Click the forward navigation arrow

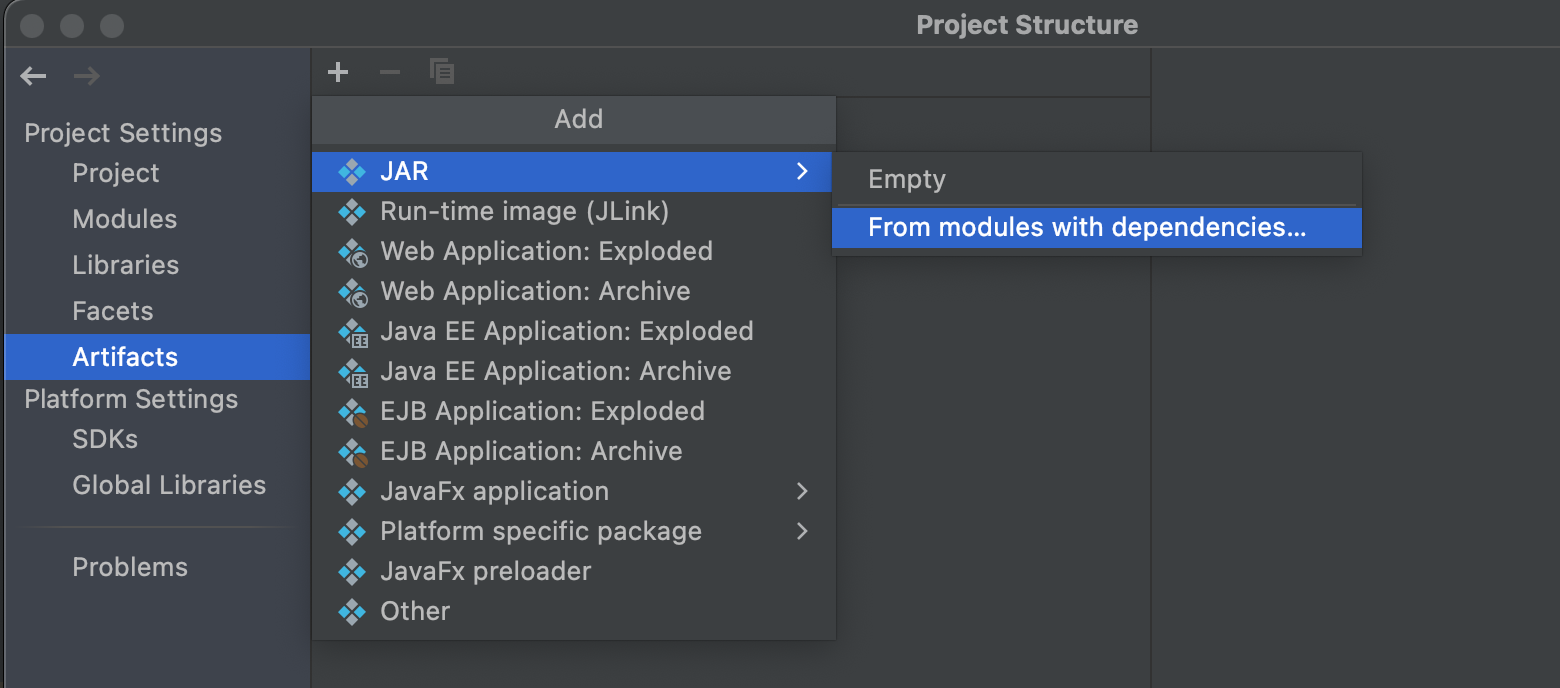(87, 76)
